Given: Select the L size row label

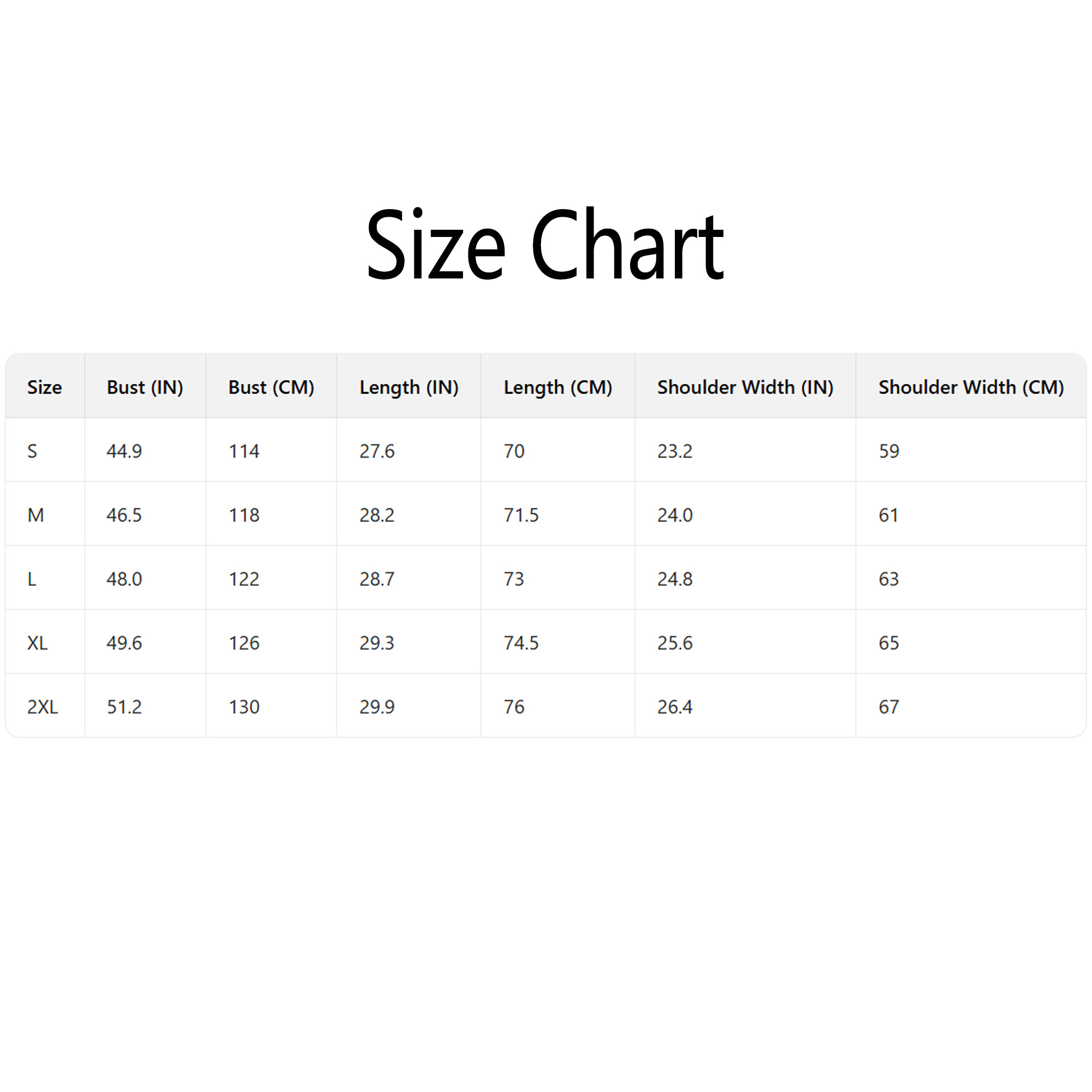Looking at the screenshot, I should pos(32,579).
